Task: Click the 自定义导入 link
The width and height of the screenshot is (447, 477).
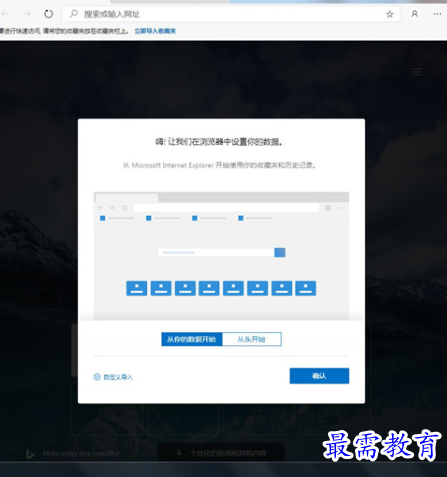Action: coord(118,377)
